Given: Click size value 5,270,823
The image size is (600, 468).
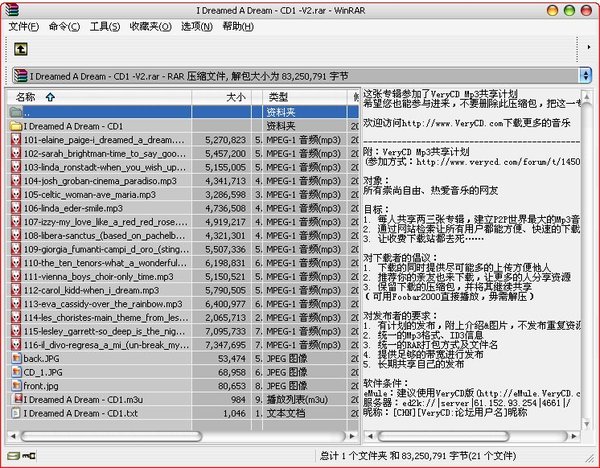Looking at the screenshot, I should pyautogui.click(x=225, y=140).
